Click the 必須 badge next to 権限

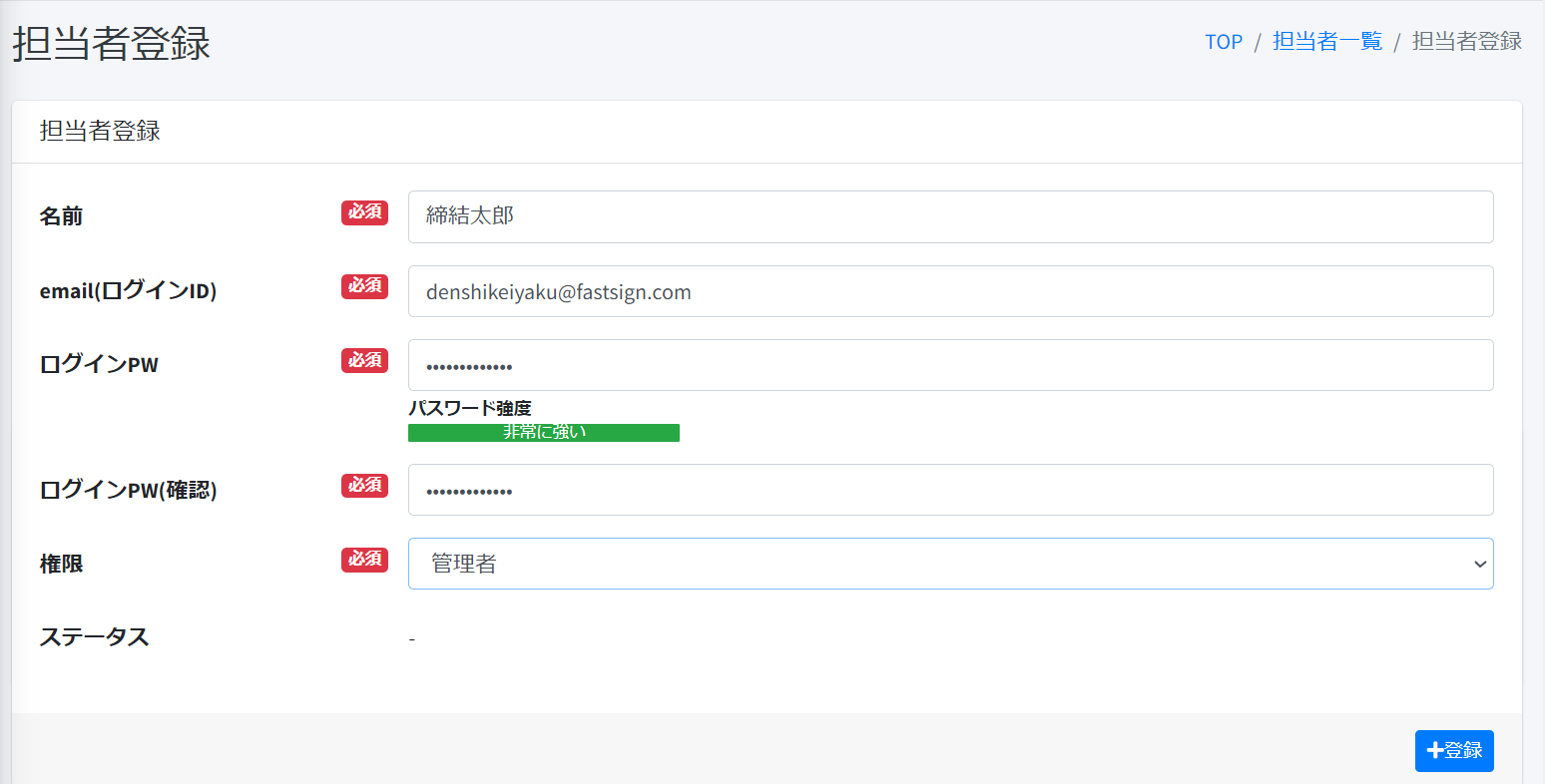click(x=364, y=560)
